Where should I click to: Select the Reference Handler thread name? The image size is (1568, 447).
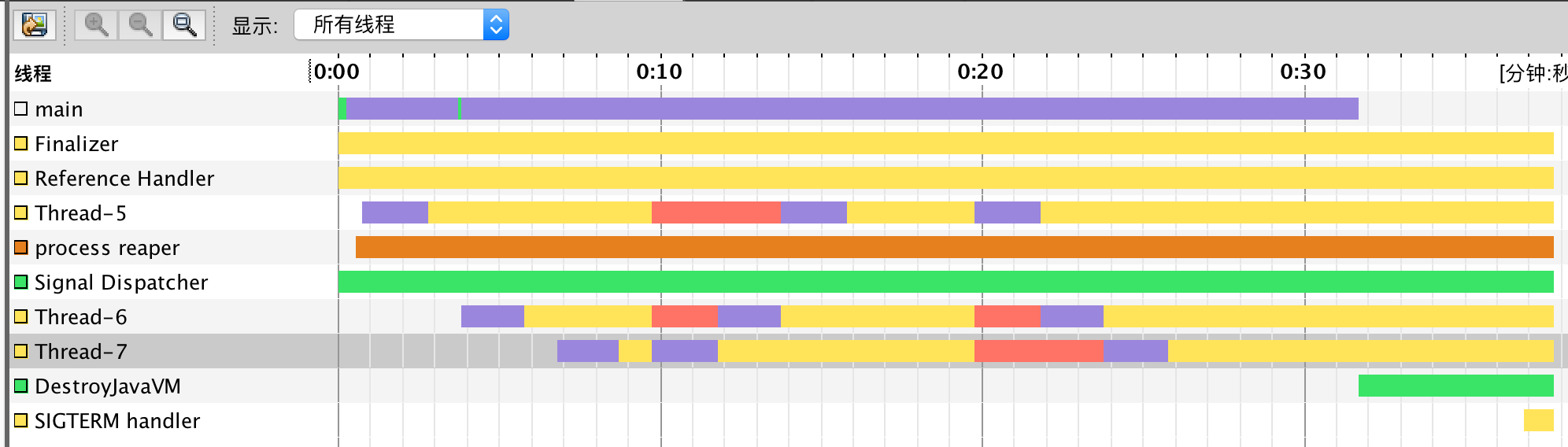click(124, 179)
